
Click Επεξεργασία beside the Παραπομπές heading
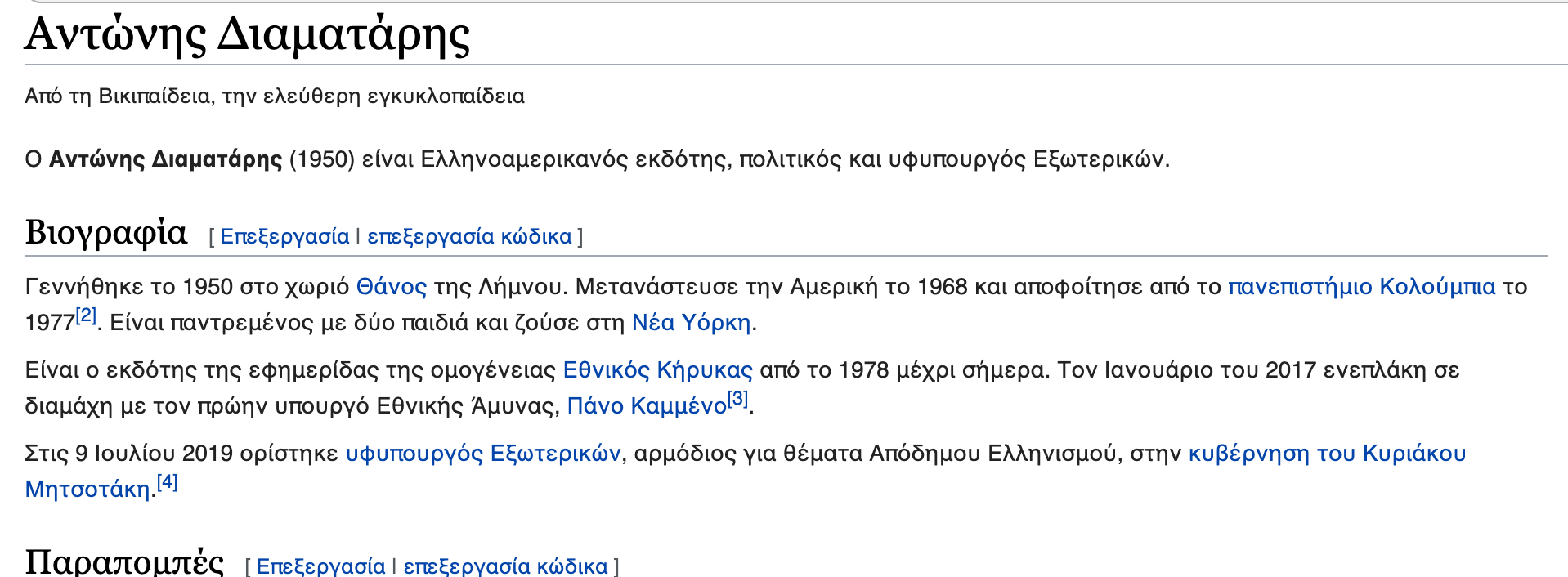tap(320, 566)
